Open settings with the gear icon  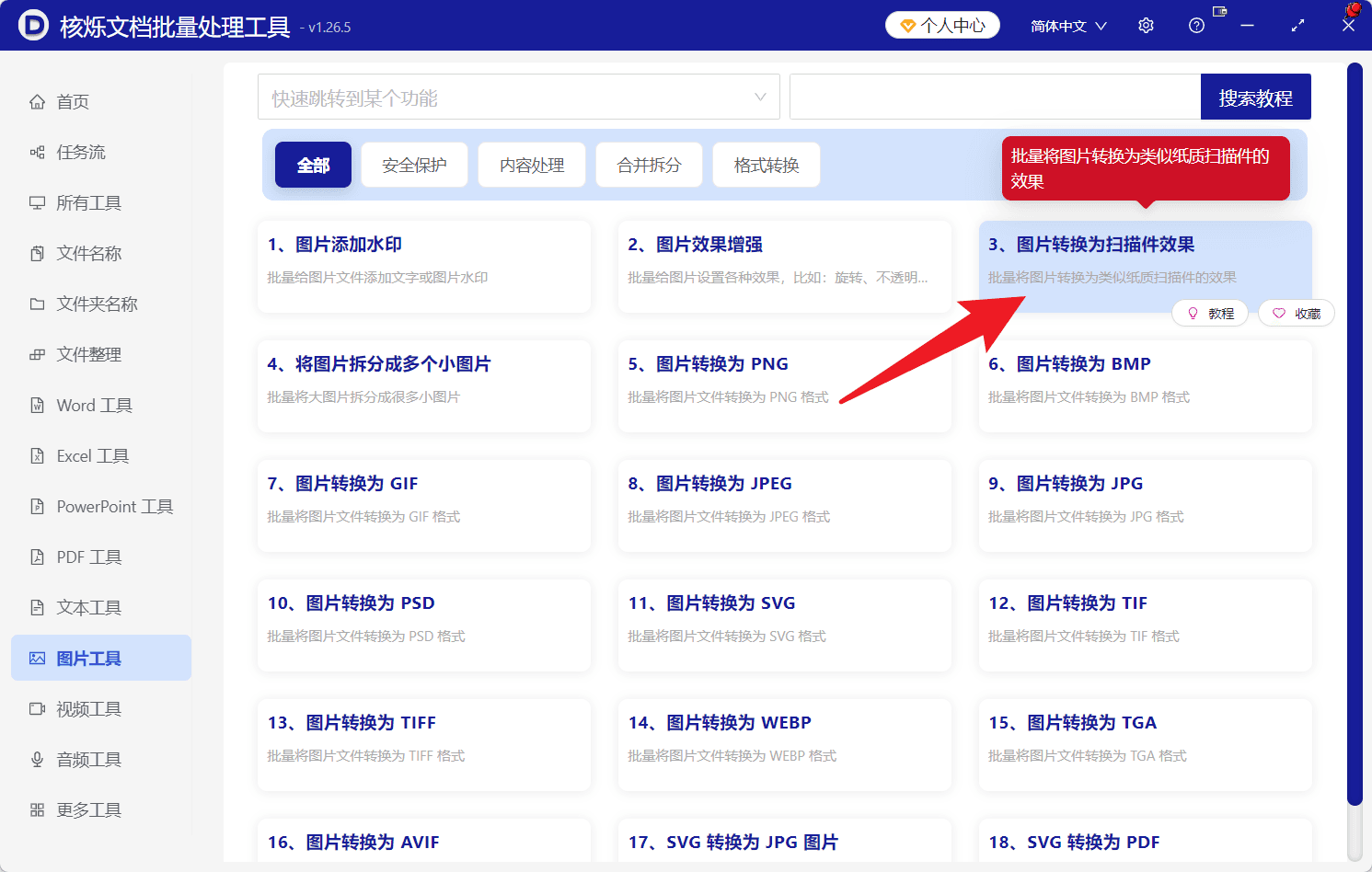coord(1146,26)
